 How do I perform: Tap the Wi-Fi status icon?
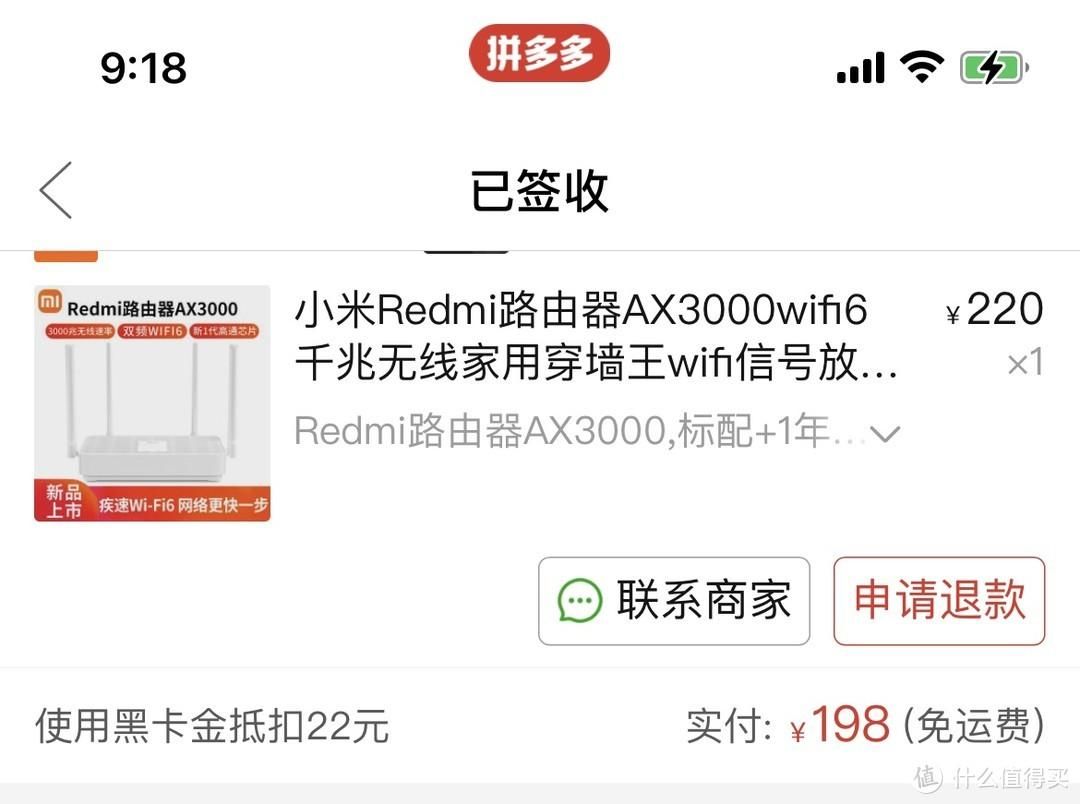[x=922, y=67]
